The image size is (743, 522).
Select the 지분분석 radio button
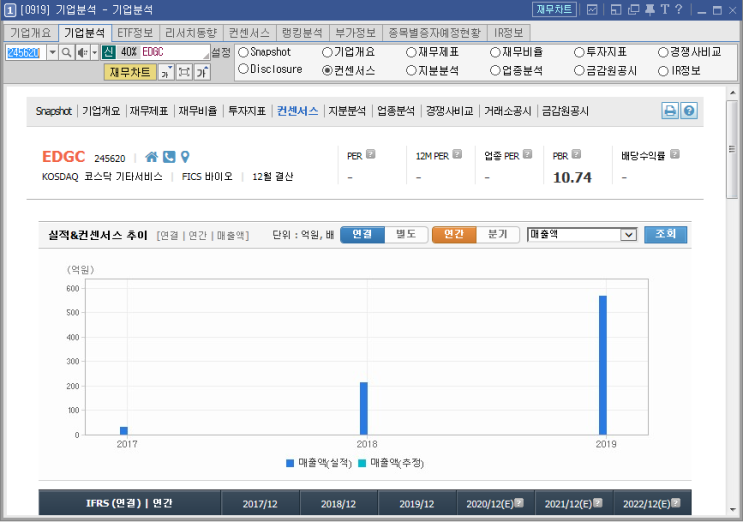pos(411,71)
